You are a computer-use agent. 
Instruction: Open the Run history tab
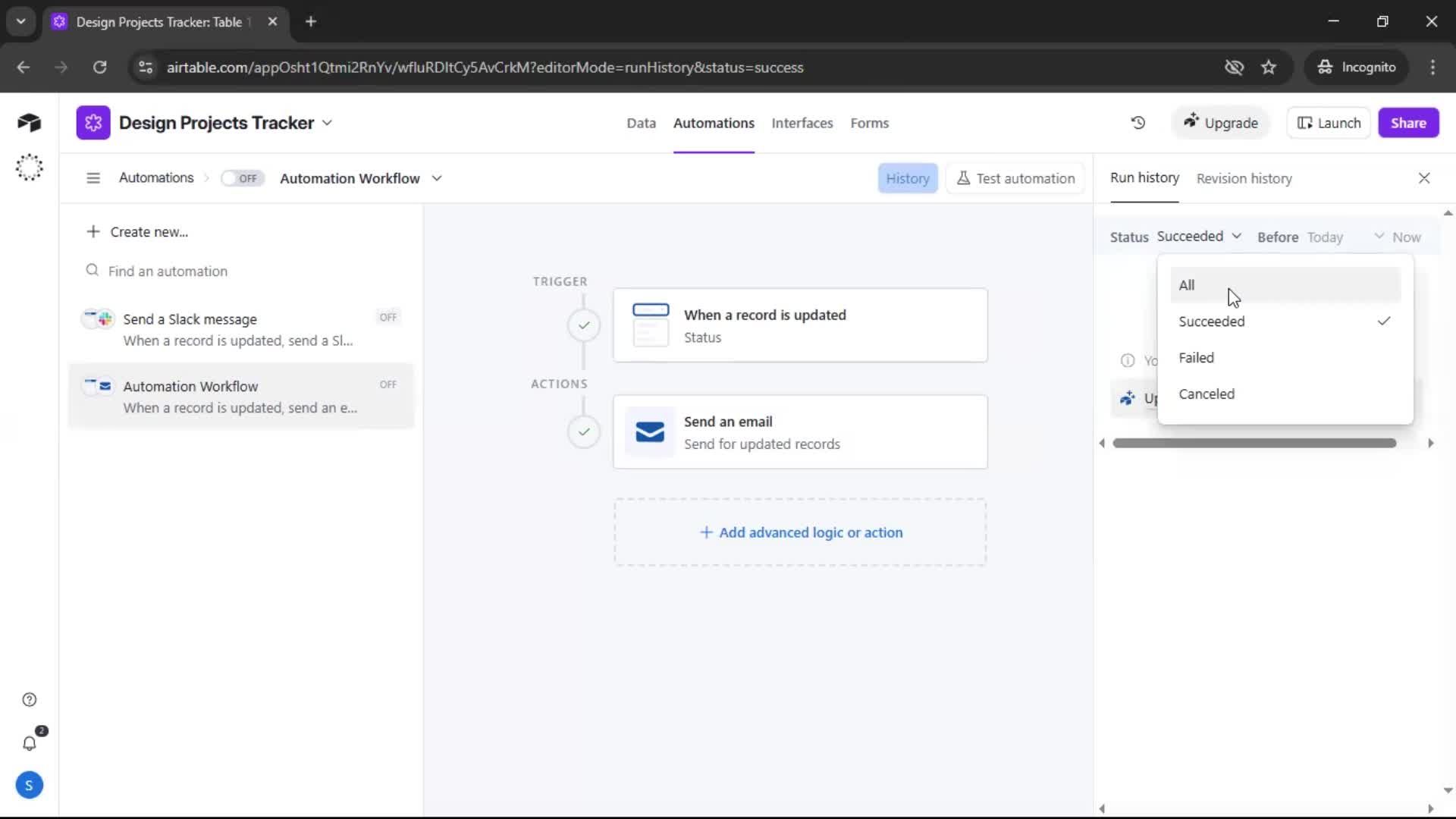[1144, 177]
